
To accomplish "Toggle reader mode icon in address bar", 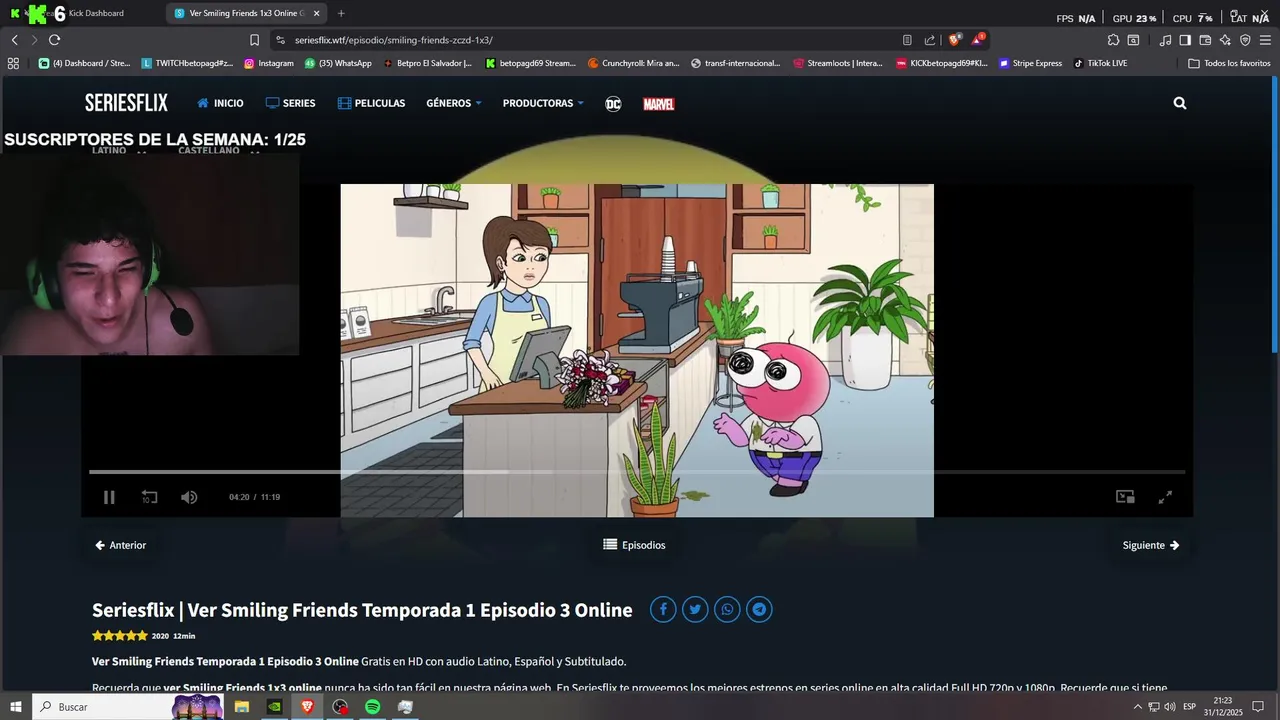I will [x=907, y=40].
